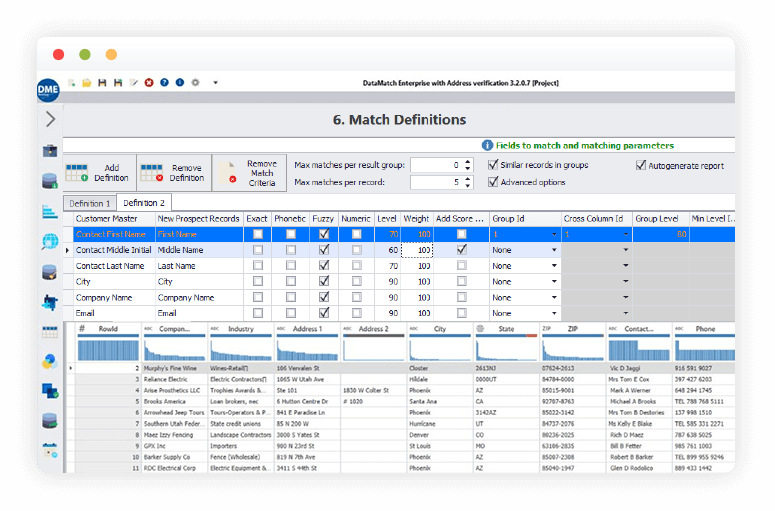The width and height of the screenshot is (775, 511).
Task: Click the gear settings icon in toolbar
Action: (x=195, y=82)
